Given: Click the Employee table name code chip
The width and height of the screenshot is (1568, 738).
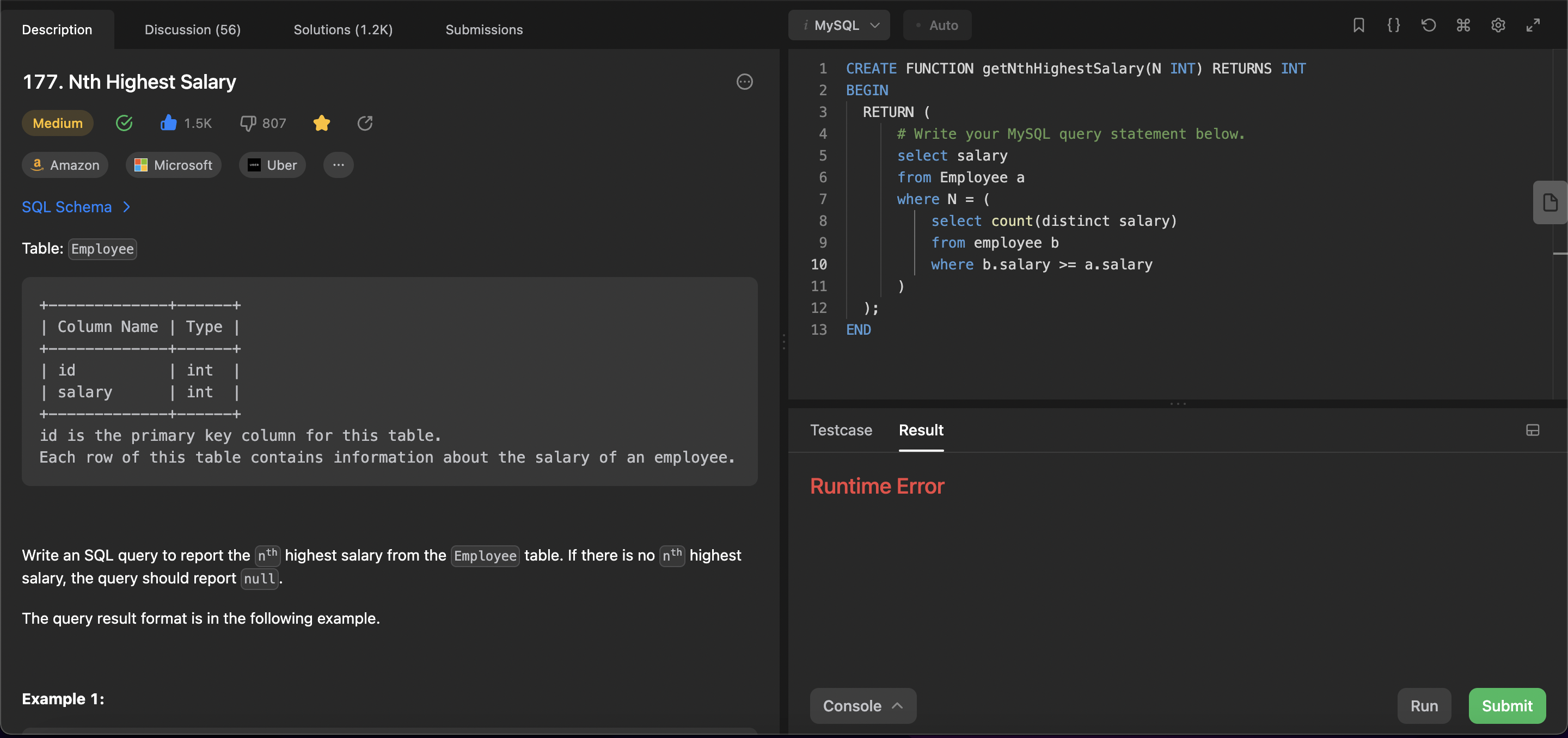Looking at the screenshot, I should click(x=102, y=249).
